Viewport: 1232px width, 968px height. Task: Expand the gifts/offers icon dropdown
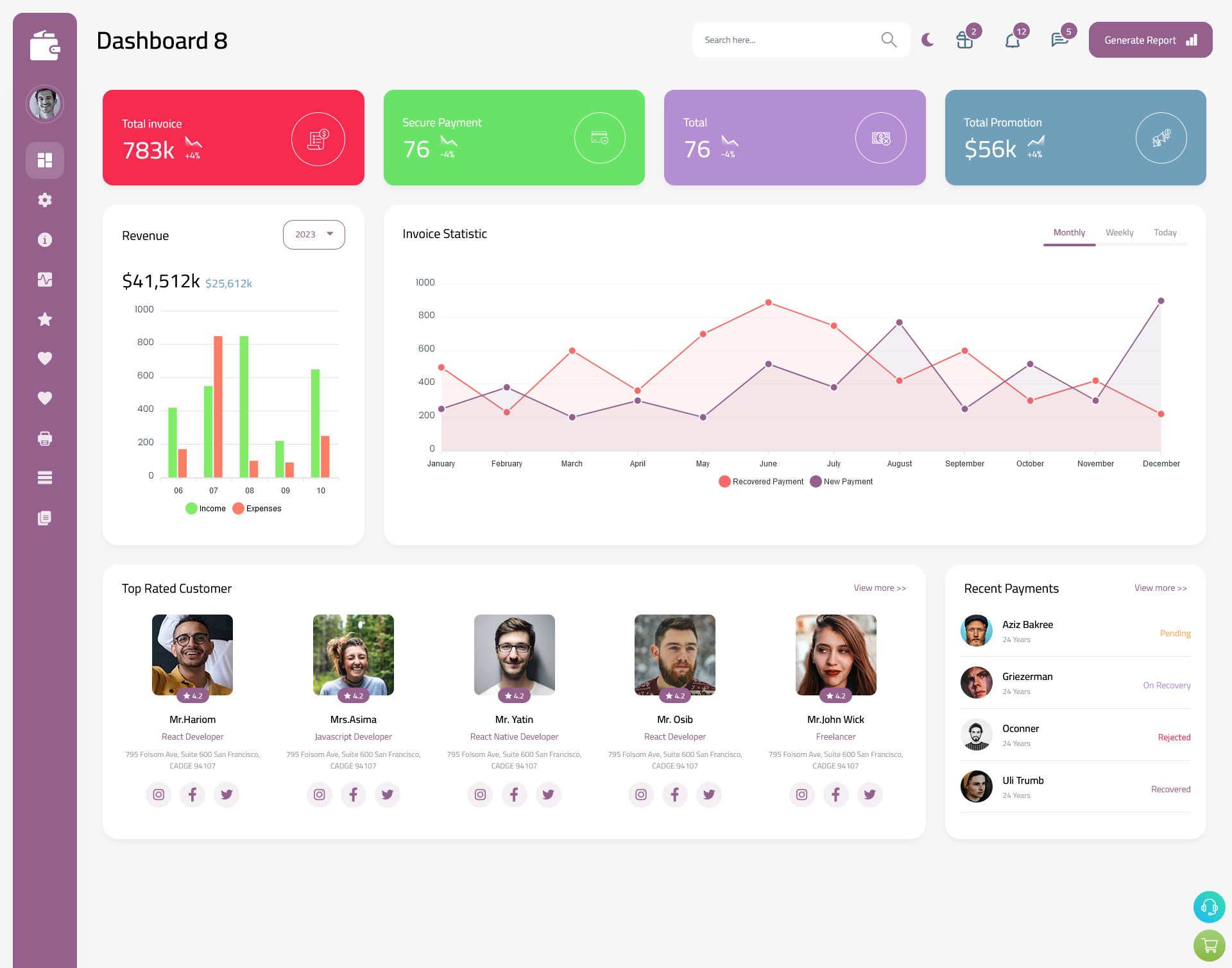tap(963, 40)
